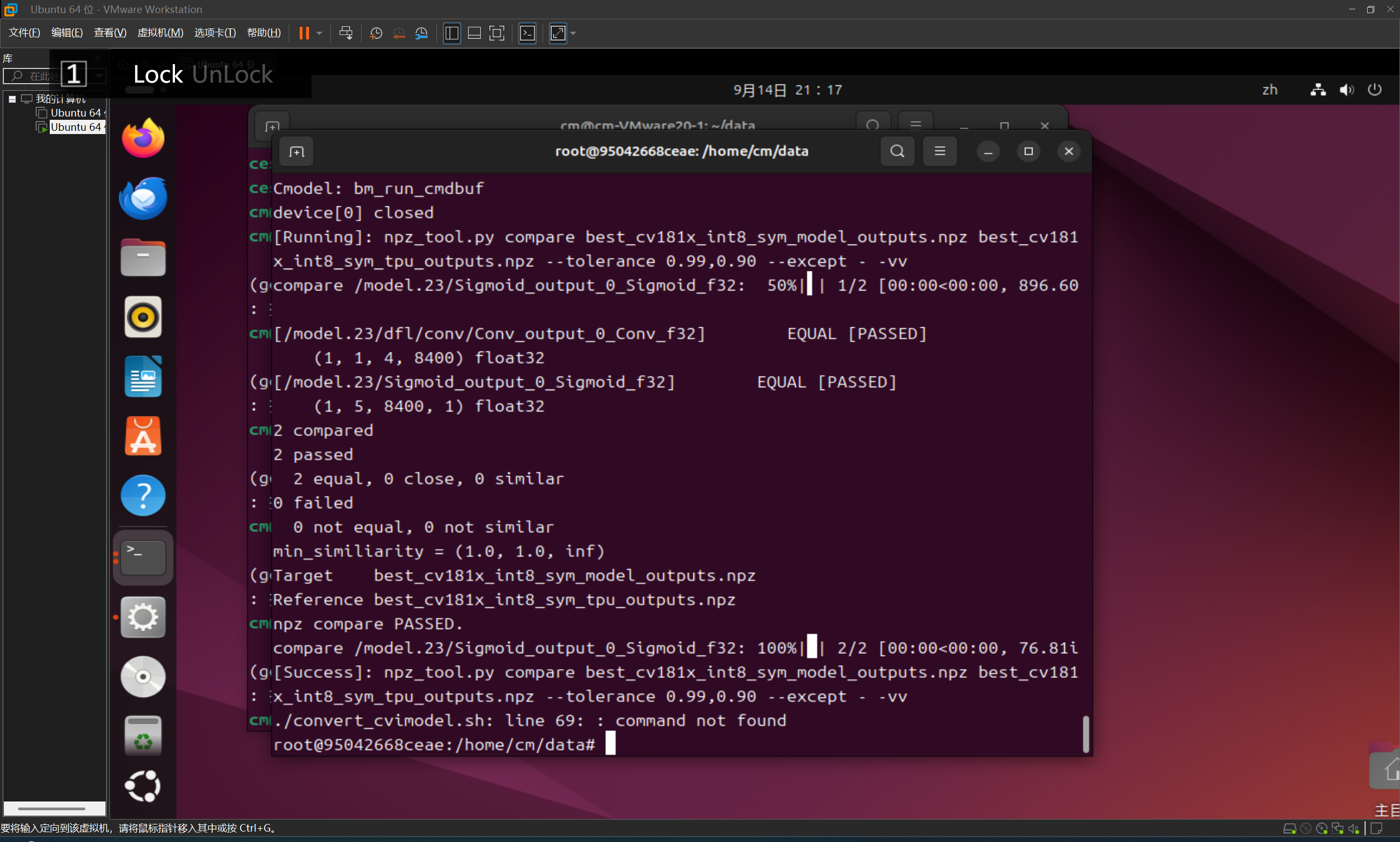Open VMware console view icon

pyautogui.click(x=527, y=33)
